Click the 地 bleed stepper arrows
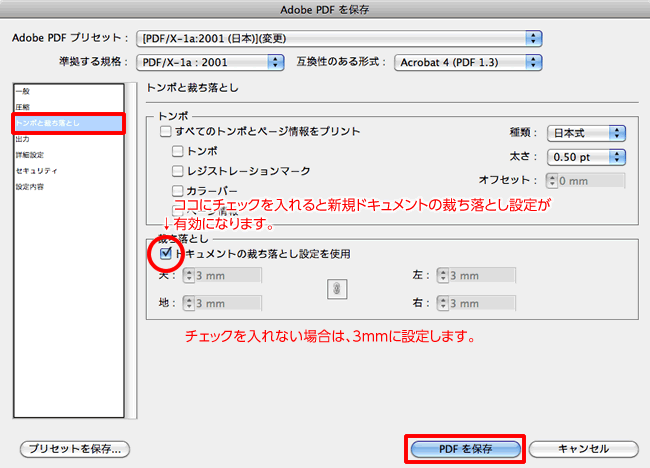 click(189, 303)
